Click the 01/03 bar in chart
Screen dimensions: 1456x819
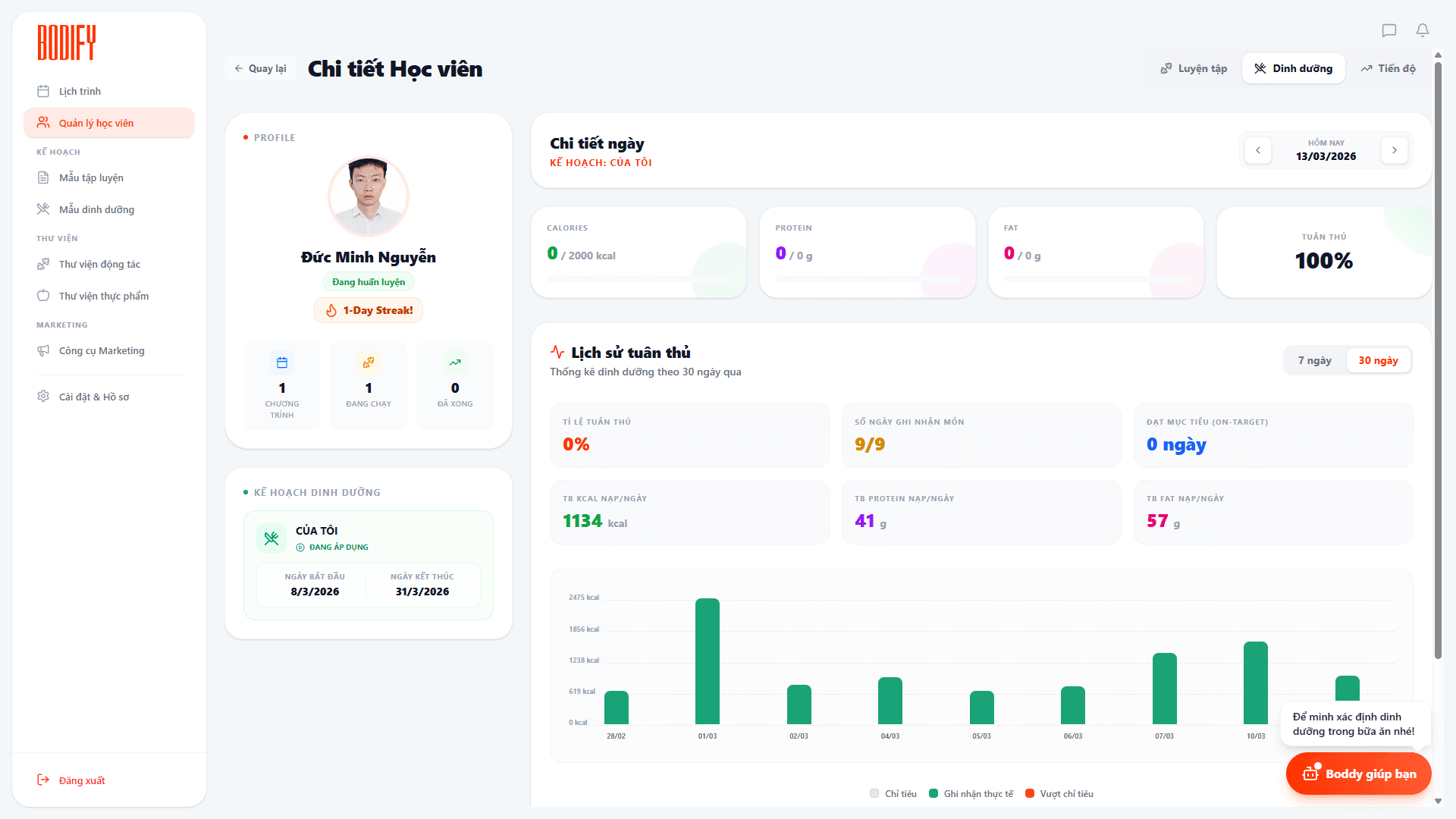707,661
